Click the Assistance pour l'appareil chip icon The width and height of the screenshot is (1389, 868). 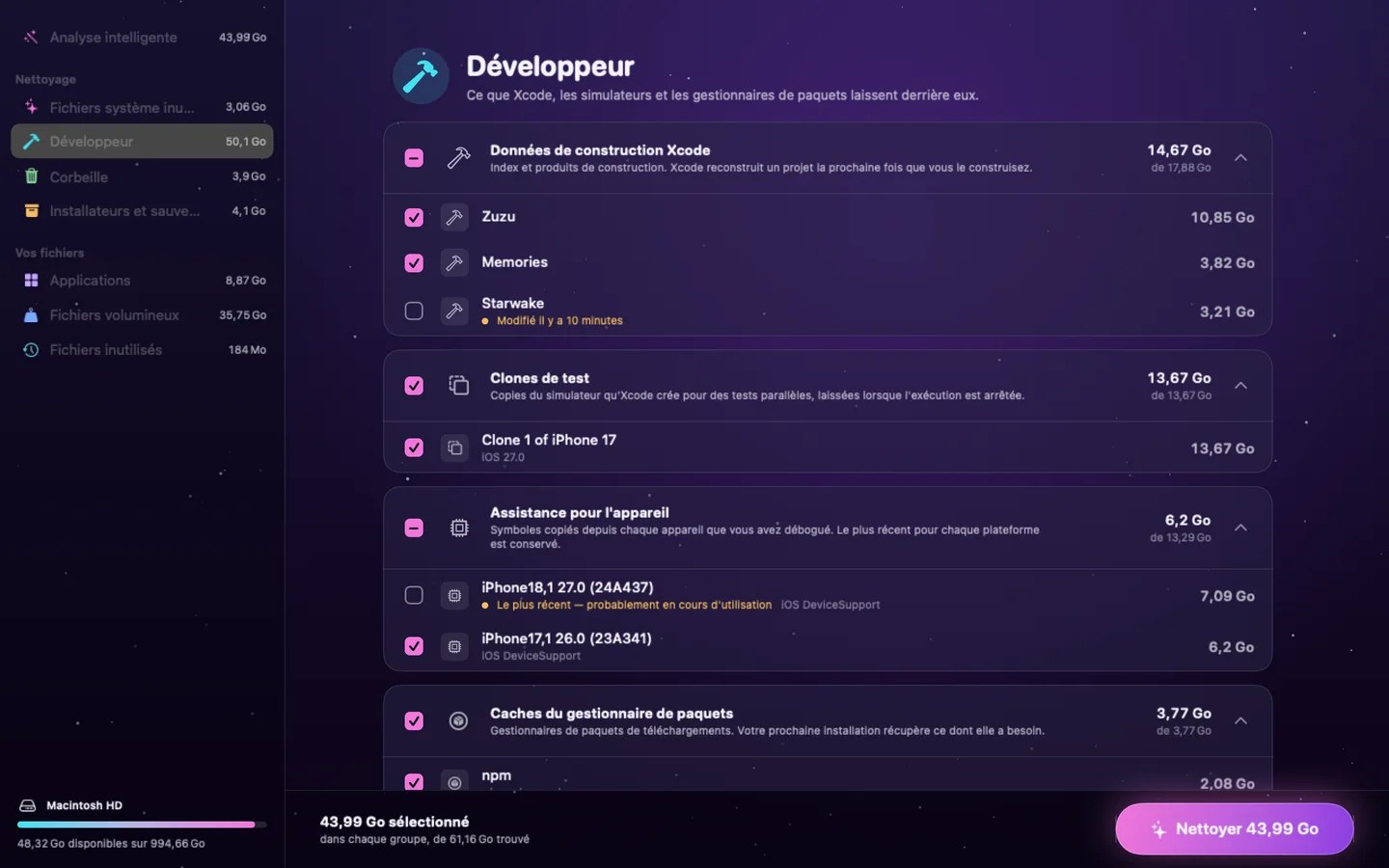pos(459,528)
